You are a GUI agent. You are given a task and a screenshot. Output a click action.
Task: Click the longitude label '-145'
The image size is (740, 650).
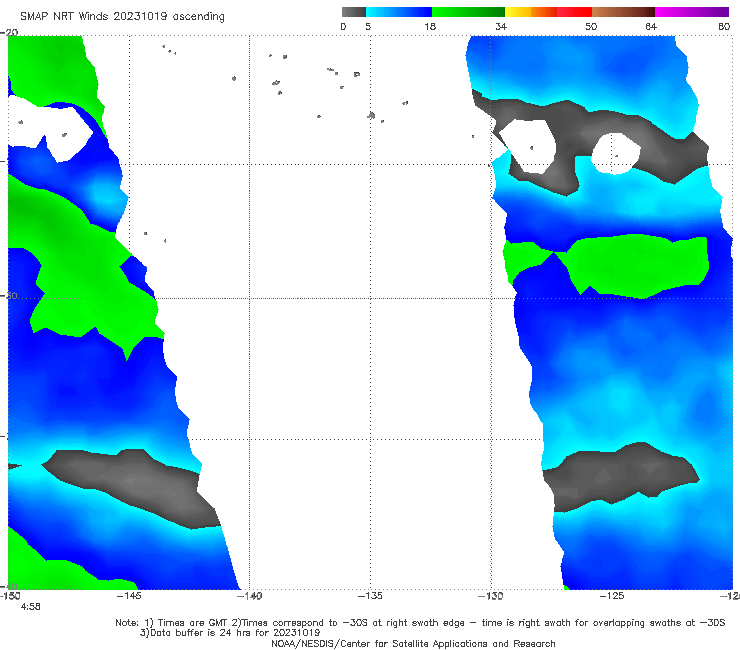coord(129,596)
